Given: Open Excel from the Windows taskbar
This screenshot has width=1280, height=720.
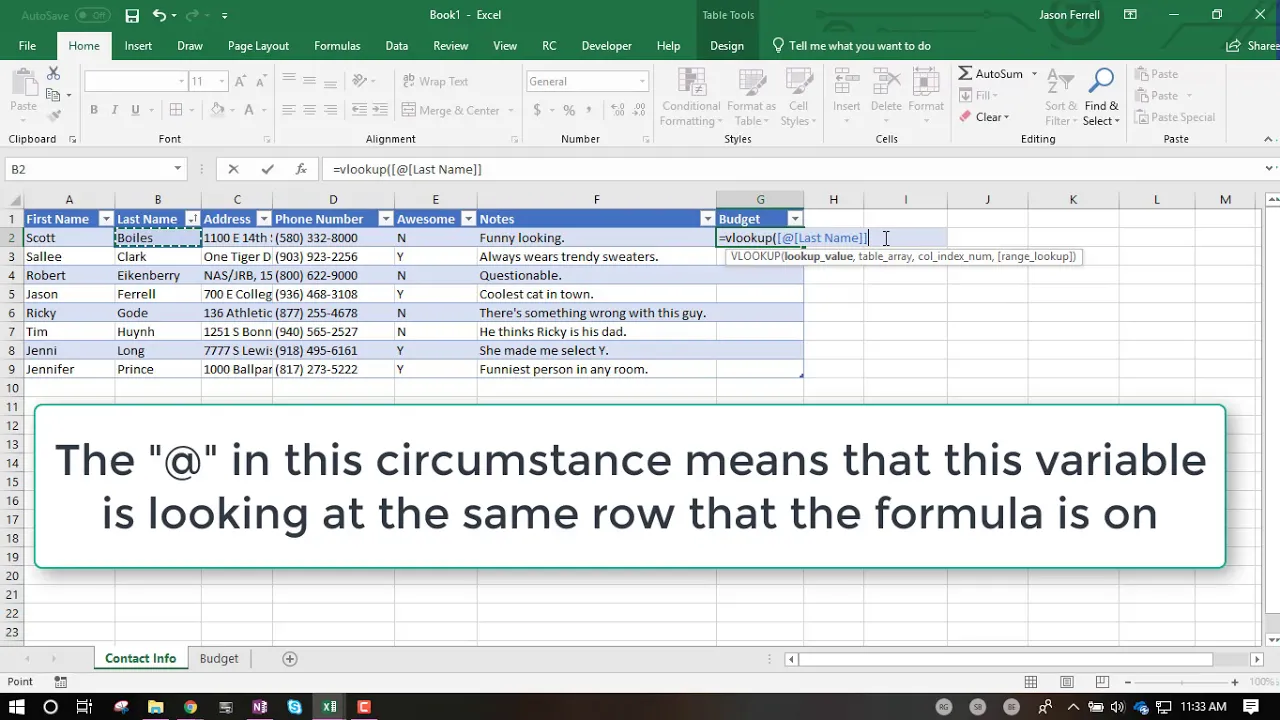Looking at the screenshot, I should point(329,707).
